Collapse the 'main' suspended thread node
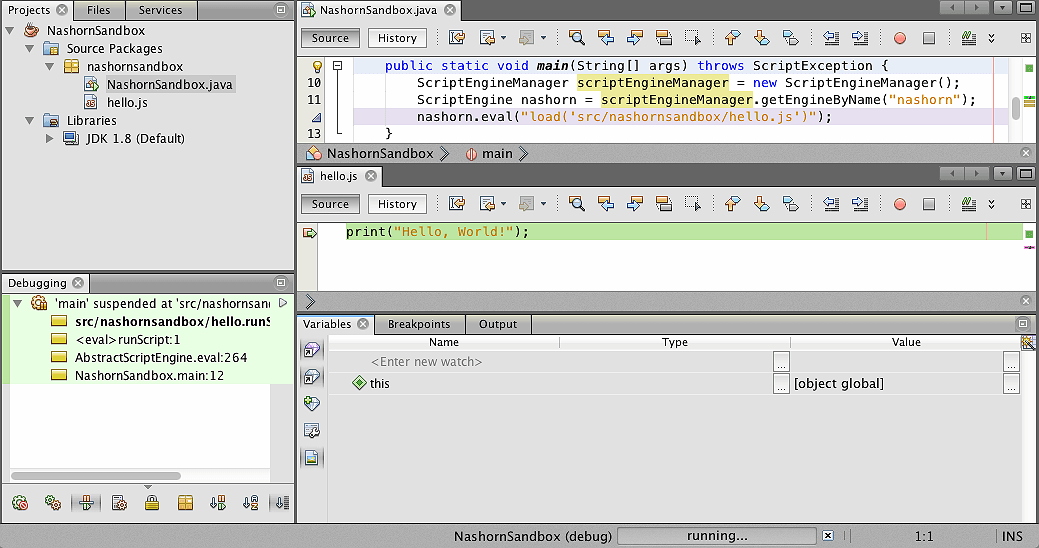The height and width of the screenshot is (548, 1039). pyautogui.click(x=17, y=303)
